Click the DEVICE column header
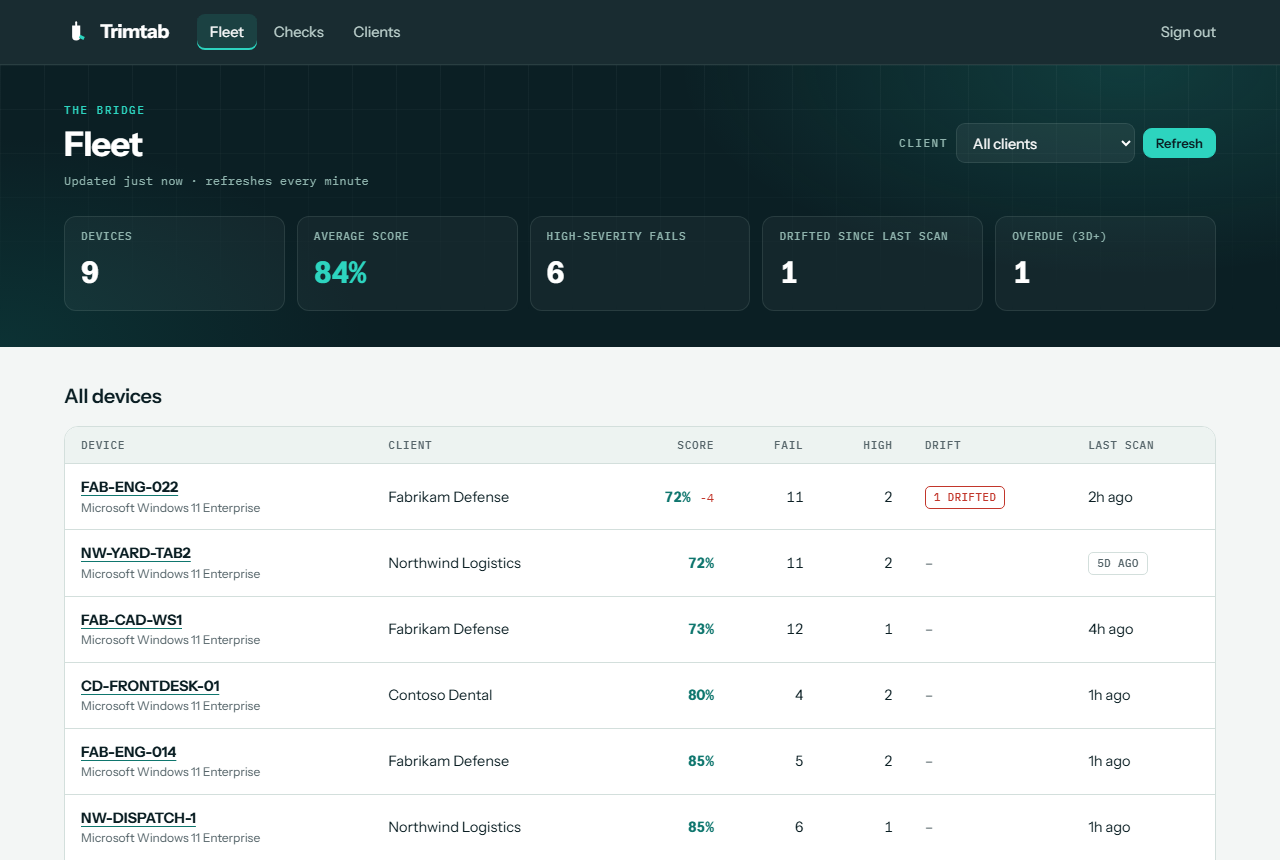Viewport: 1280px width, 860px height. click(x=103, y=445)
